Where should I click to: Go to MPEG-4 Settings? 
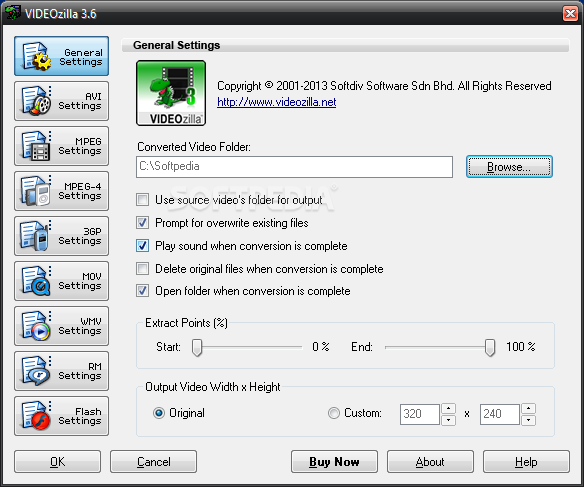pos(61,191)
